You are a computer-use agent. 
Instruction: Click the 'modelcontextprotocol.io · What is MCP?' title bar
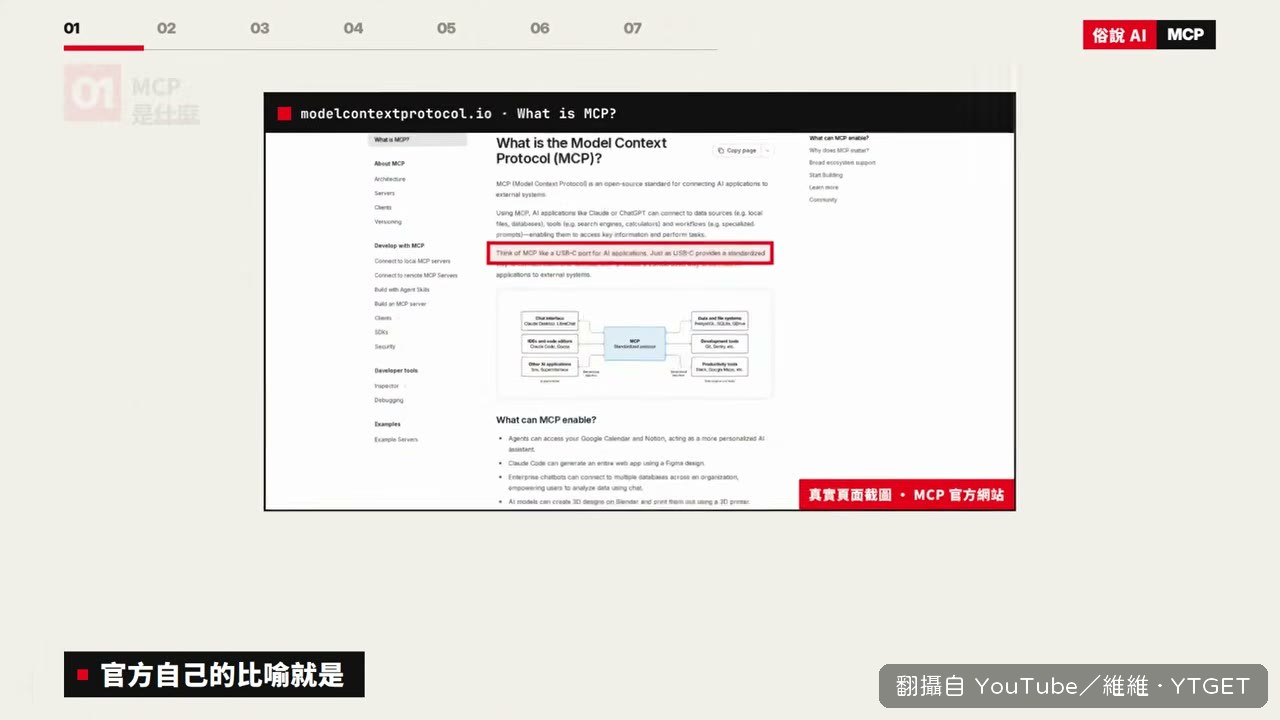coord(639,113)
